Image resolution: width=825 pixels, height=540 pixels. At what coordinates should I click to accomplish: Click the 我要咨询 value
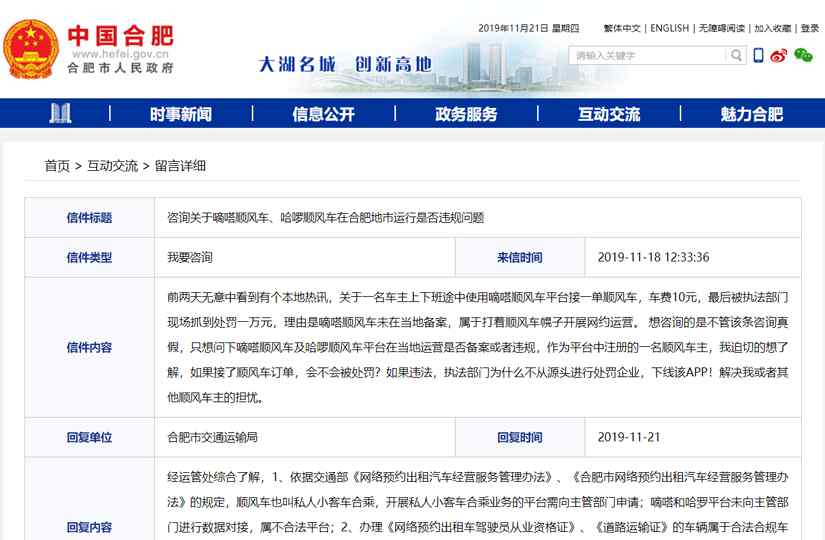(190, 257)
